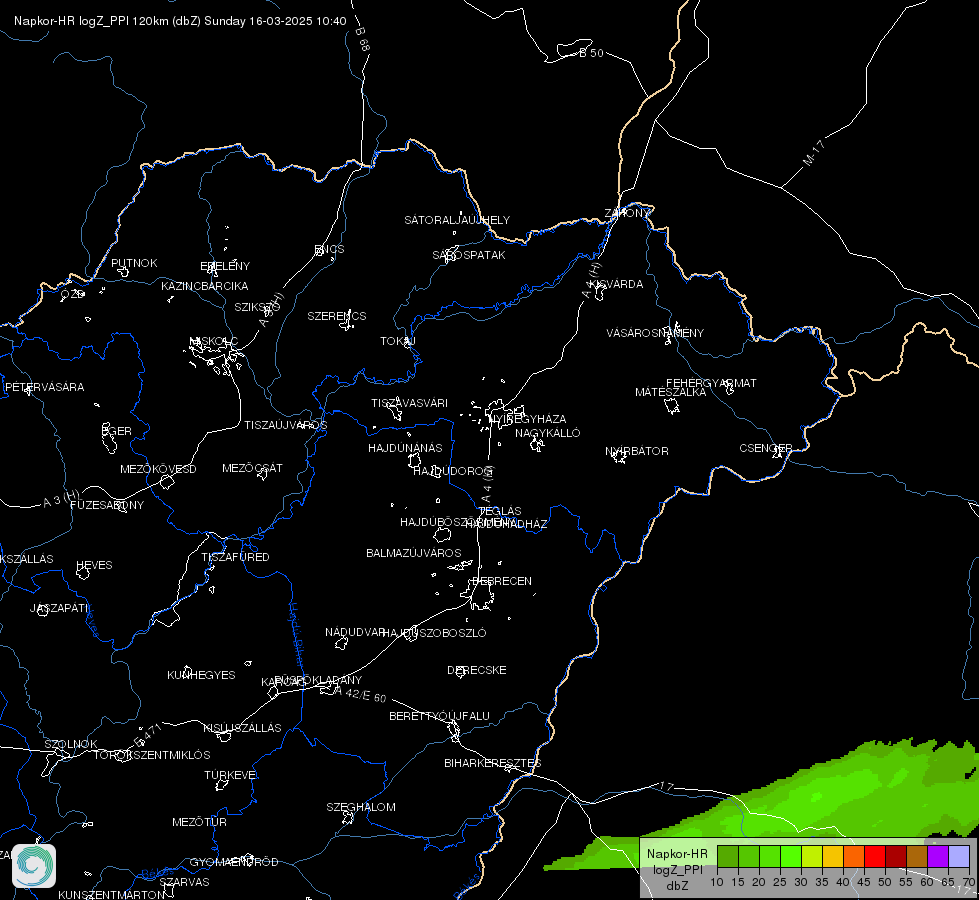
Task: Click the BERETTYÓÚJFALU label
Action: tap(439, 716)
